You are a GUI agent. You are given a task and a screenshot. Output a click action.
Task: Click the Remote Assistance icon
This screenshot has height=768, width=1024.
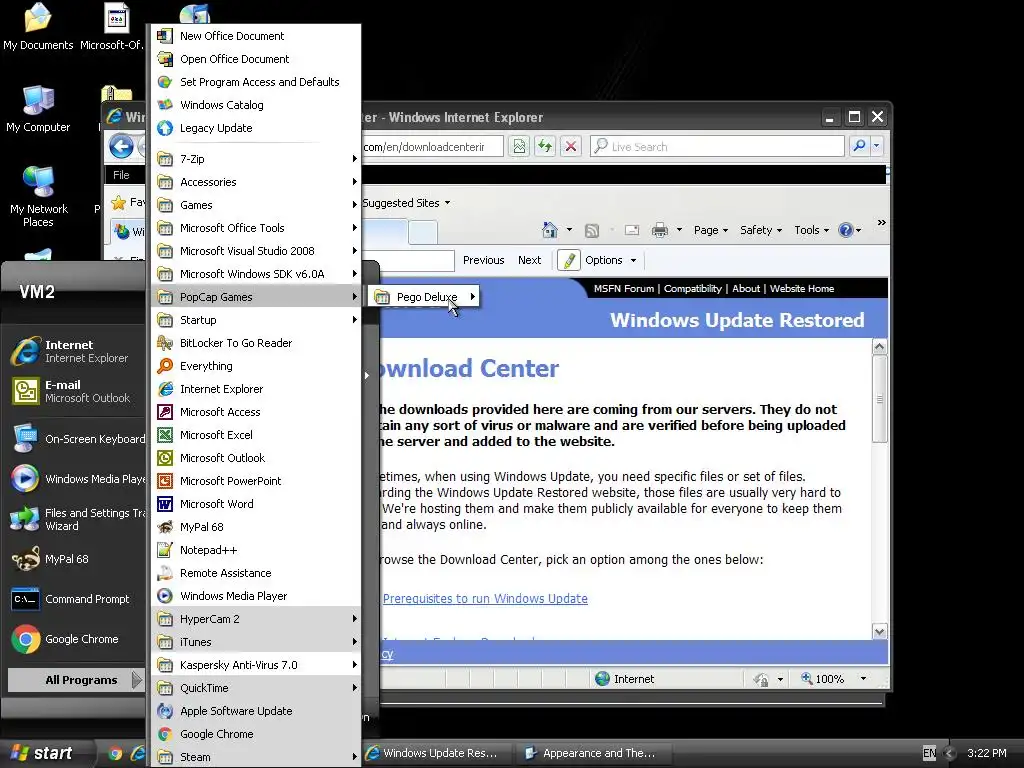165,573
